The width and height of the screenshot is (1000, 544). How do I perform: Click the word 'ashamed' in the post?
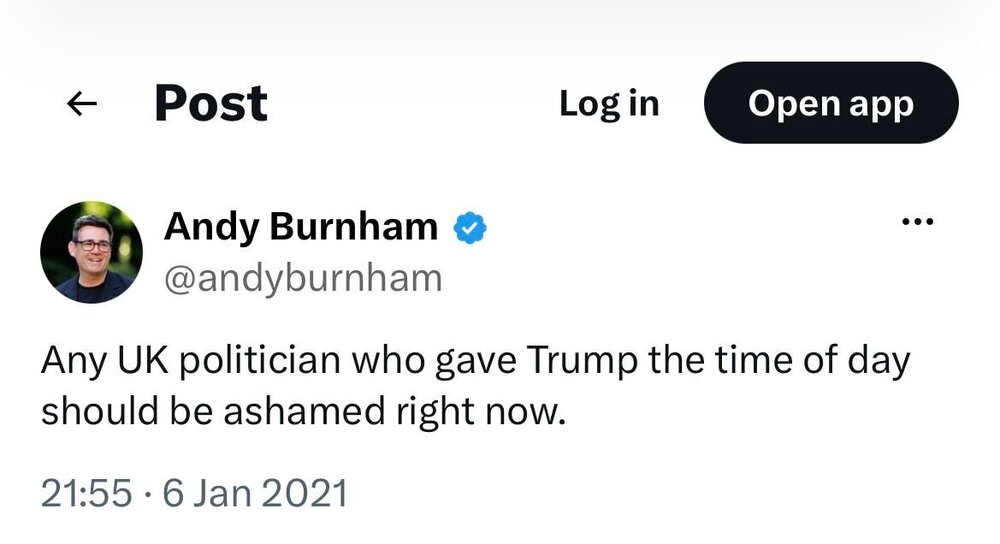pos(304,411)
